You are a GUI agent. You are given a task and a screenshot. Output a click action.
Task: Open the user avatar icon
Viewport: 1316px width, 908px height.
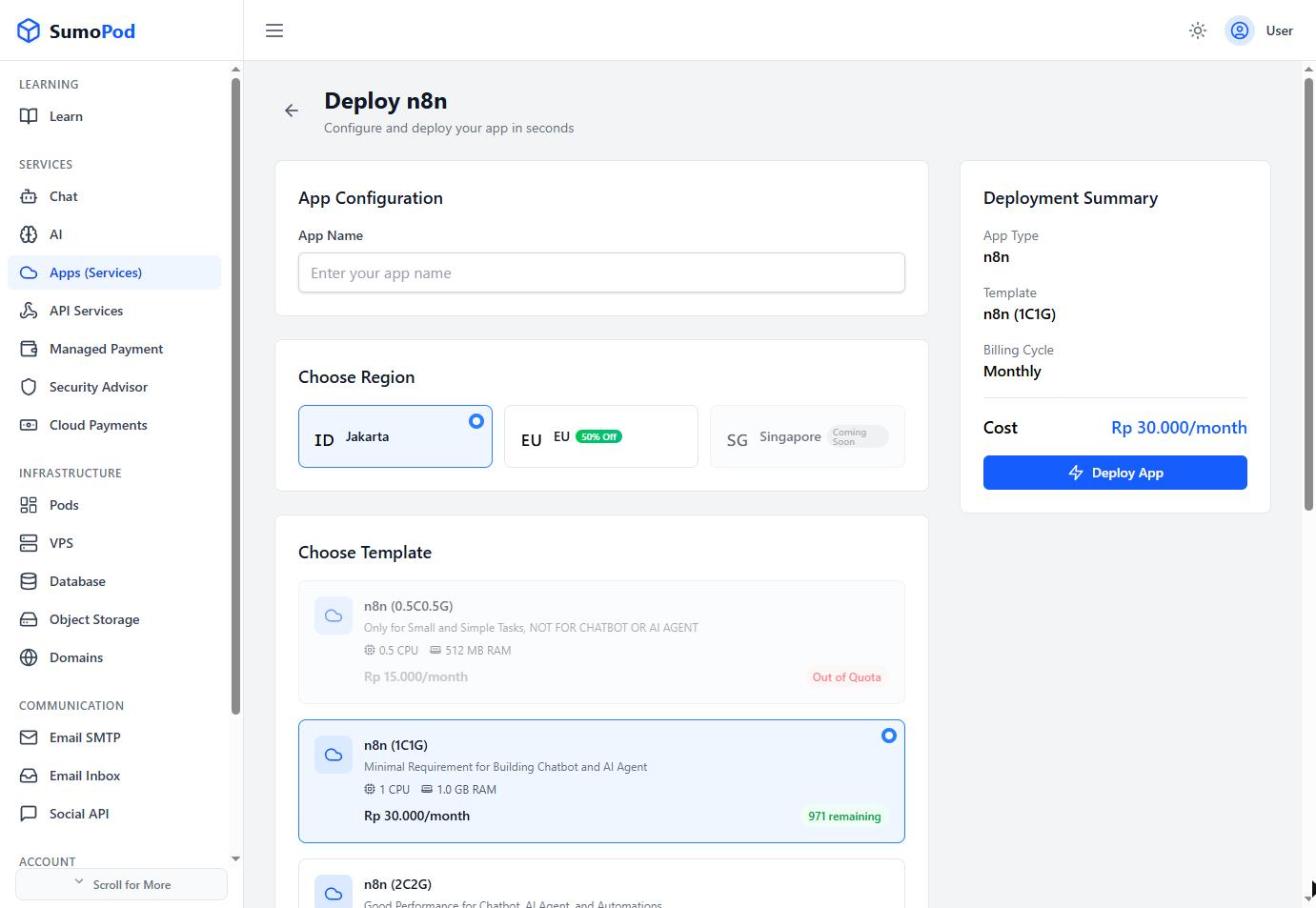coord(1240,31)
